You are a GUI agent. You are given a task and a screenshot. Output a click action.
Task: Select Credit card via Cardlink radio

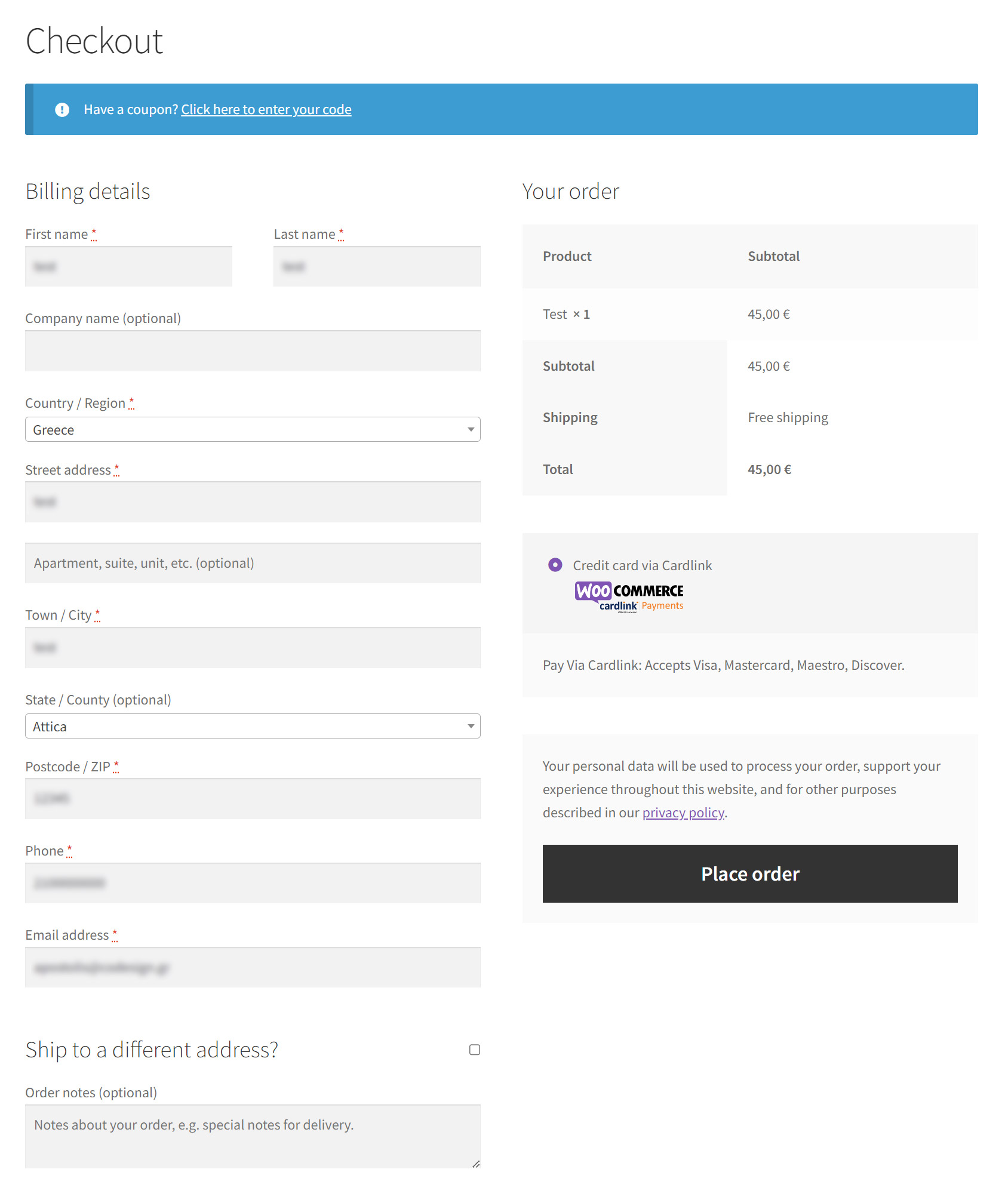click(x=555, y=565)
